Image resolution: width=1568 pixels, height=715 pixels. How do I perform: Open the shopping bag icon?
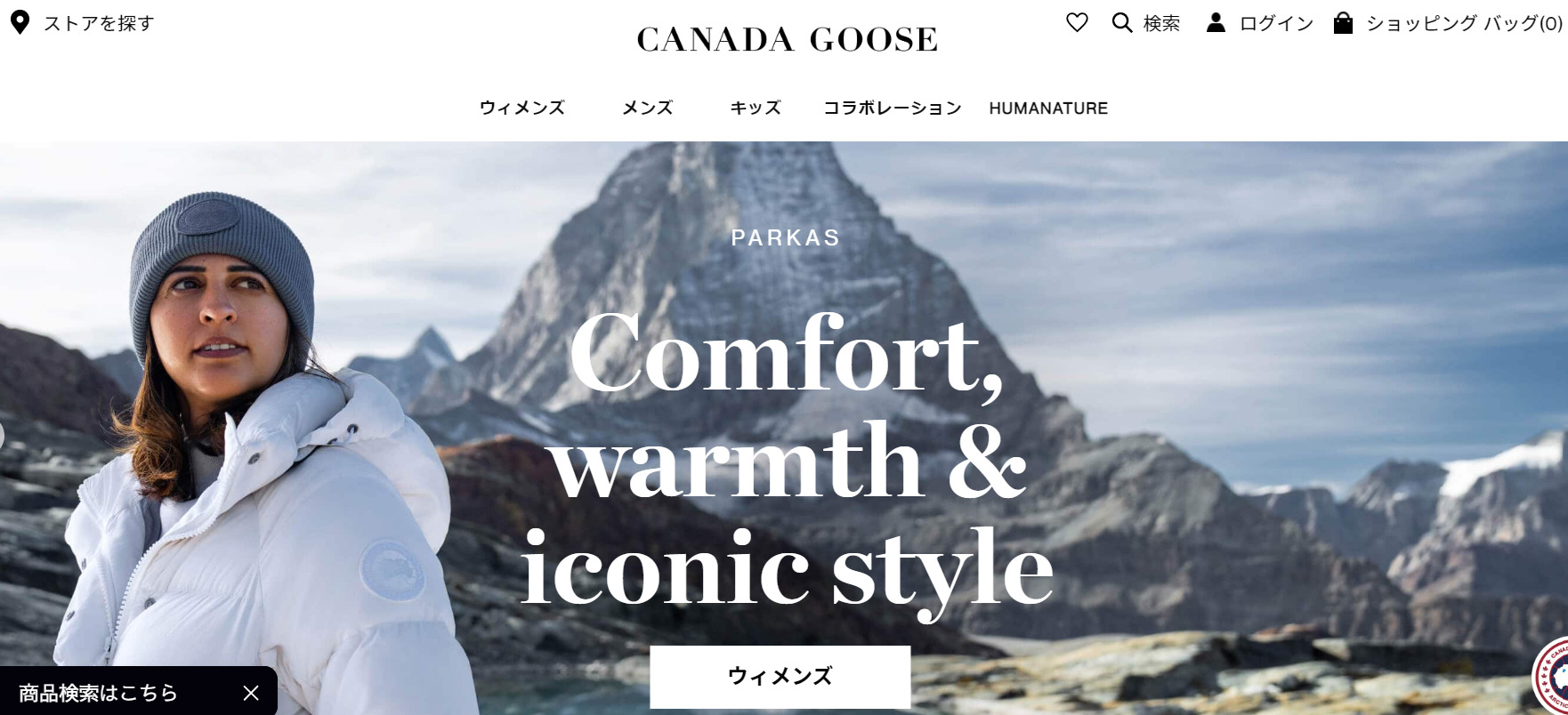tap(1343, 23)
